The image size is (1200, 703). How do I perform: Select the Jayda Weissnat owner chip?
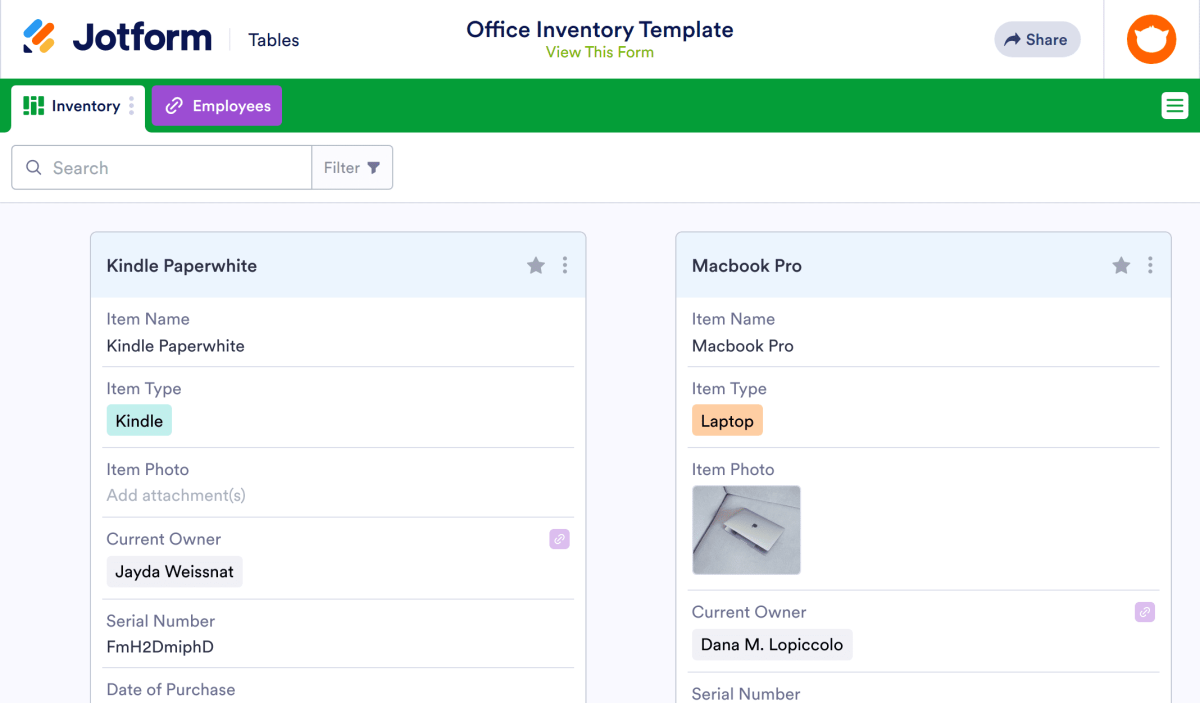point(174,571)
